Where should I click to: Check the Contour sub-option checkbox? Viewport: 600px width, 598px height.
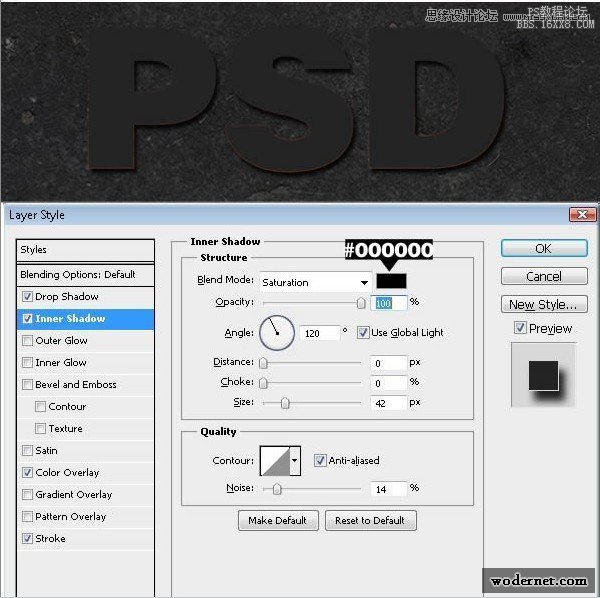click(40, 406)
